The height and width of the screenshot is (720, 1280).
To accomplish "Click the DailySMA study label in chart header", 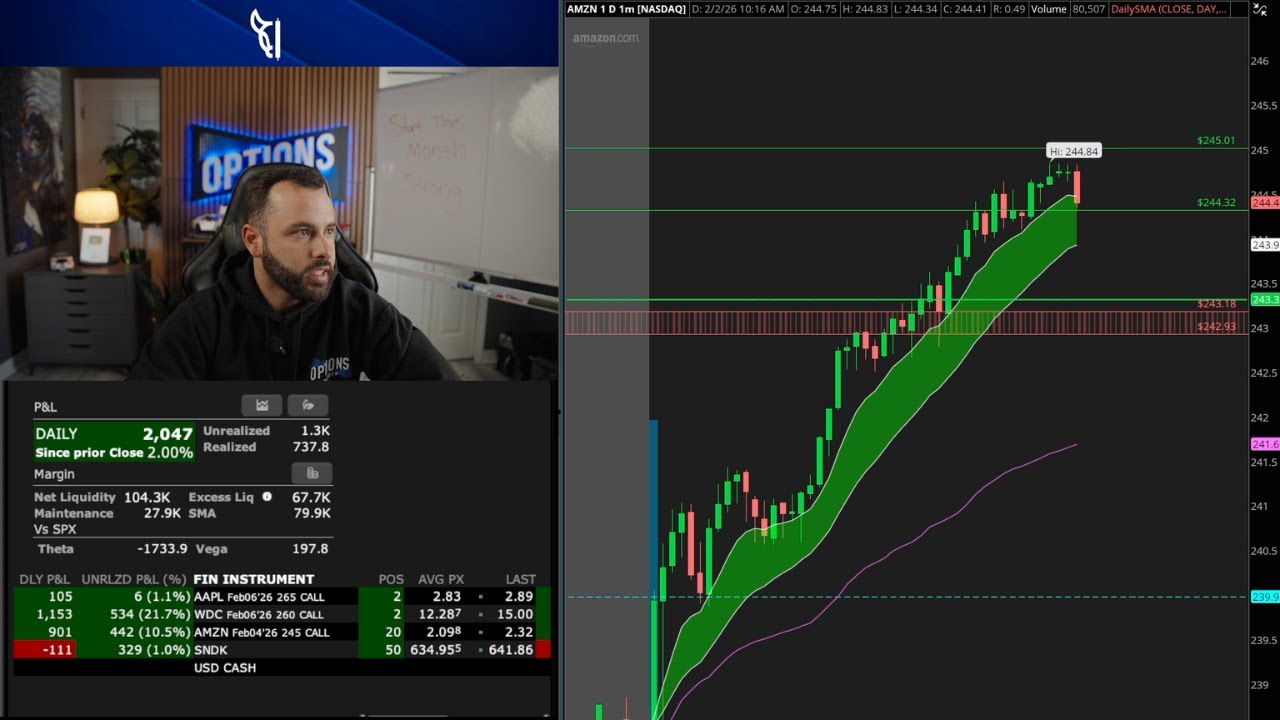I will [1170, 9].
